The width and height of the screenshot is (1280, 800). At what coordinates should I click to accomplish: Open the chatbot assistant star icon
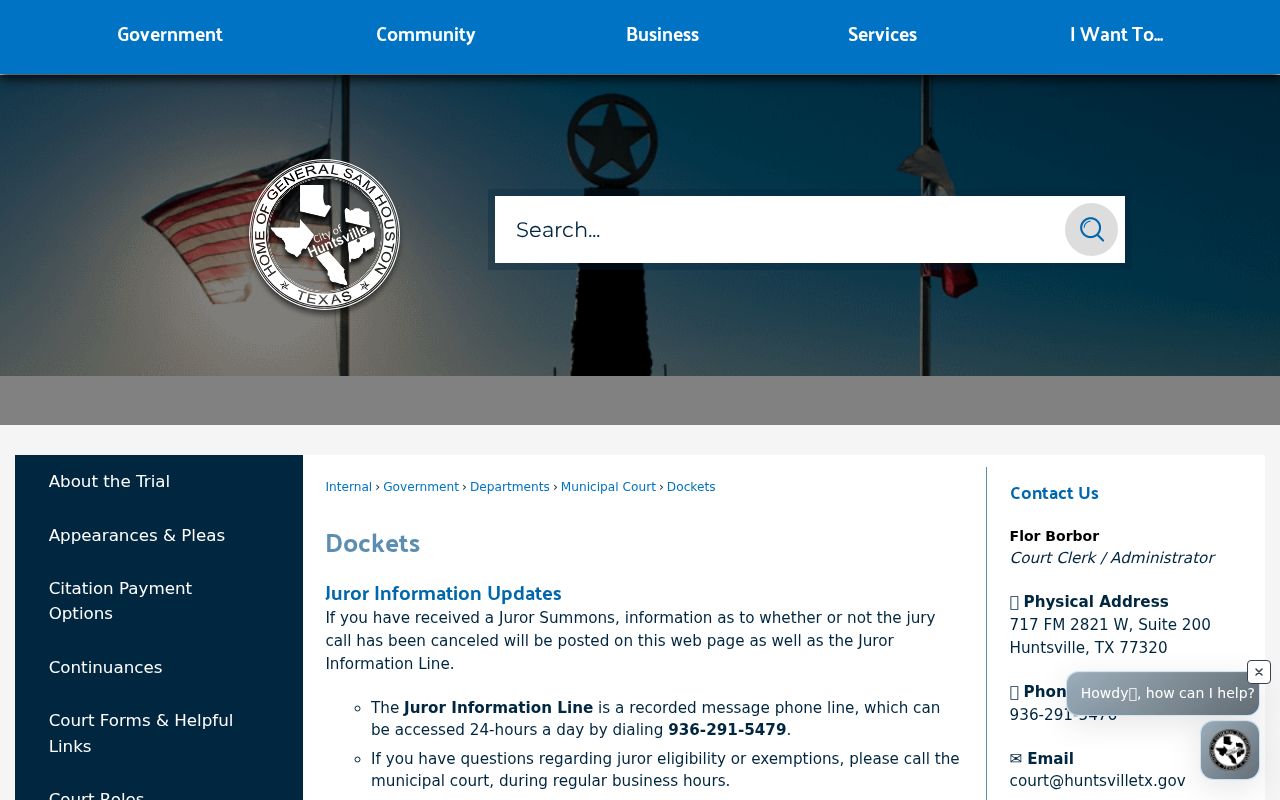[1230, 750]
